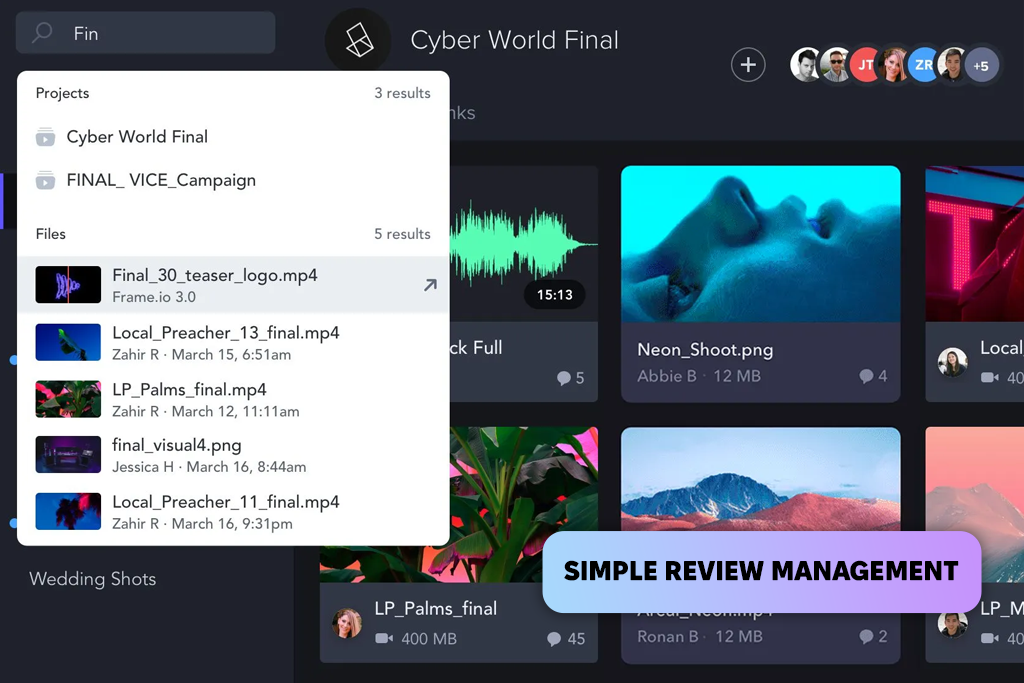Open comments icon on Neon_Shoot.png card
Viewport: 1024px width, 683px height.
(x=866, y=376)
